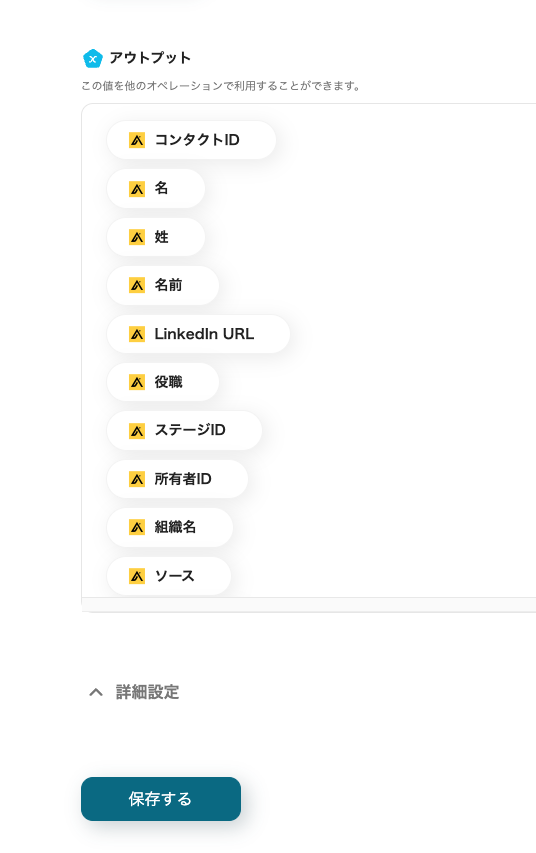Choose the 組織名 output chip
The width and height of the screenshot is (536, 853).
(170, 527)
